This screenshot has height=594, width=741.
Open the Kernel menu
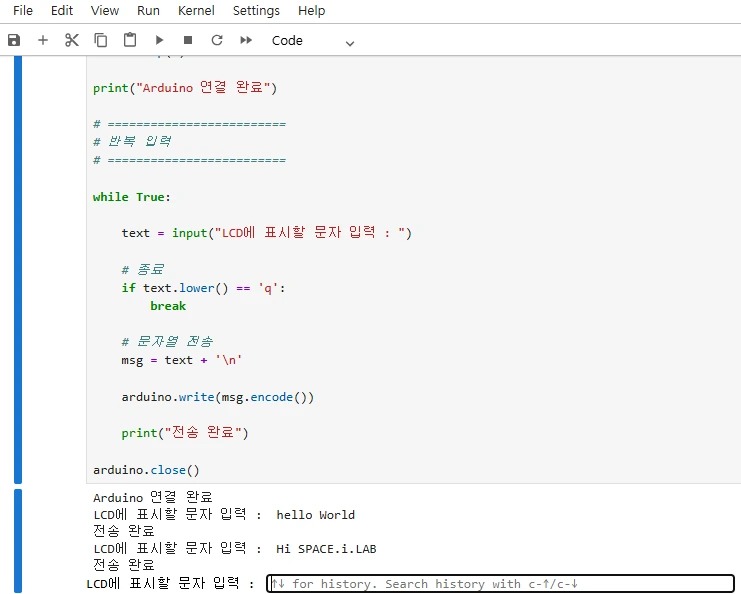[x=196, y=10]
